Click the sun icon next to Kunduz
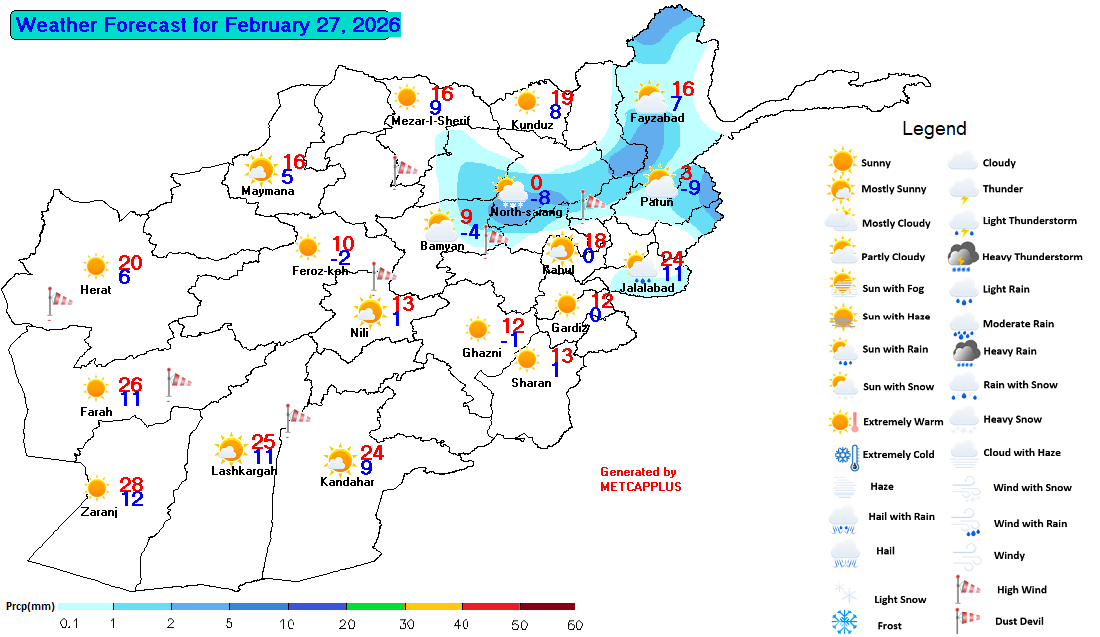This screenshot has width=1100, height=637. (527, 101)
